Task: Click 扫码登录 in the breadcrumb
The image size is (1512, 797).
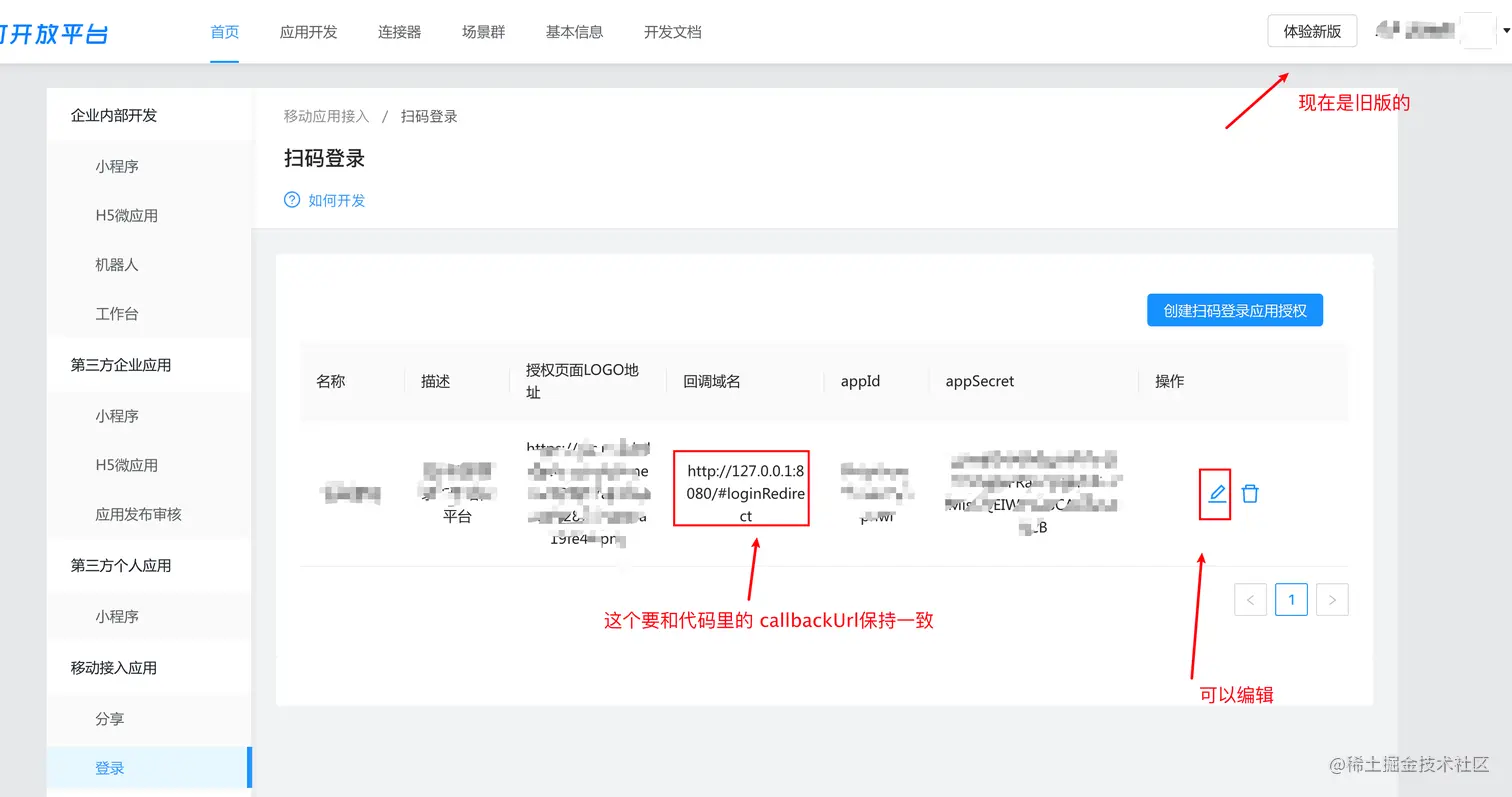Action: 429,116
